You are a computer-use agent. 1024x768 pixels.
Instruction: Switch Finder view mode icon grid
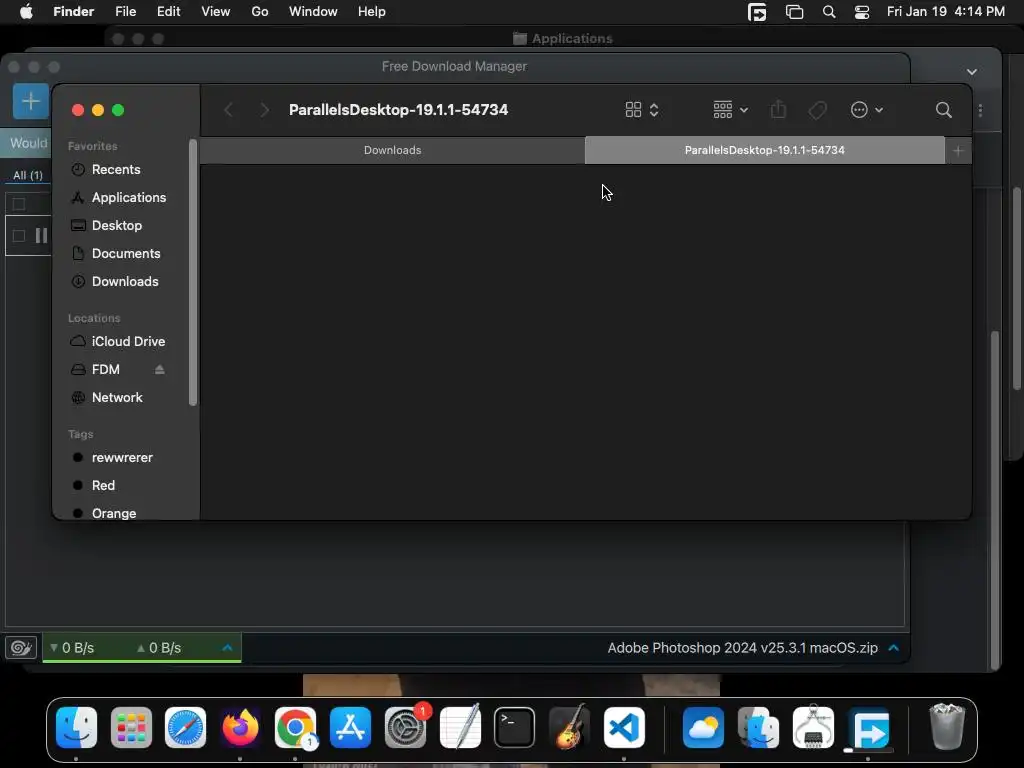pyautogui.click(x=641, y=110)
